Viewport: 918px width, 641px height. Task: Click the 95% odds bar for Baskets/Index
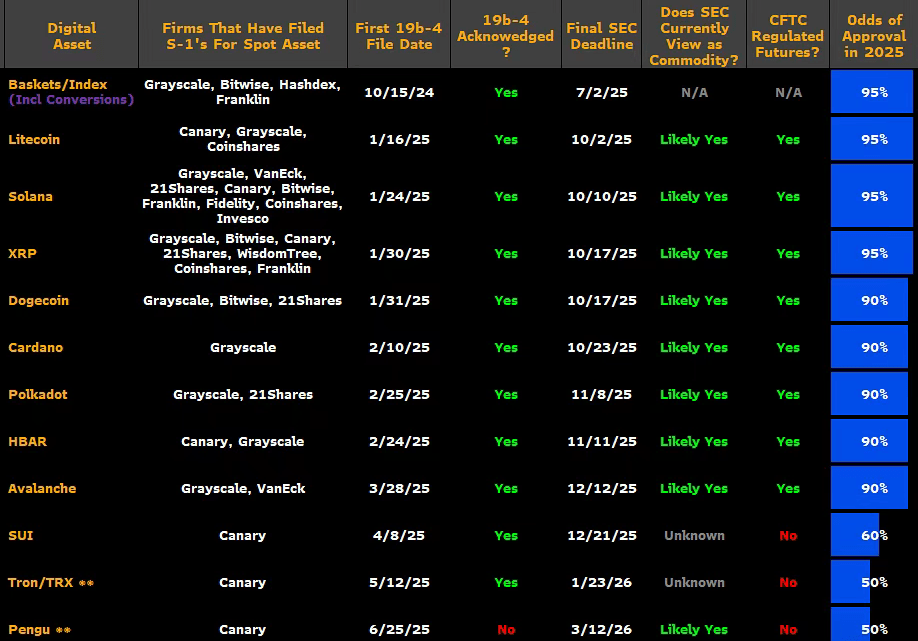[x=871, y=92]
